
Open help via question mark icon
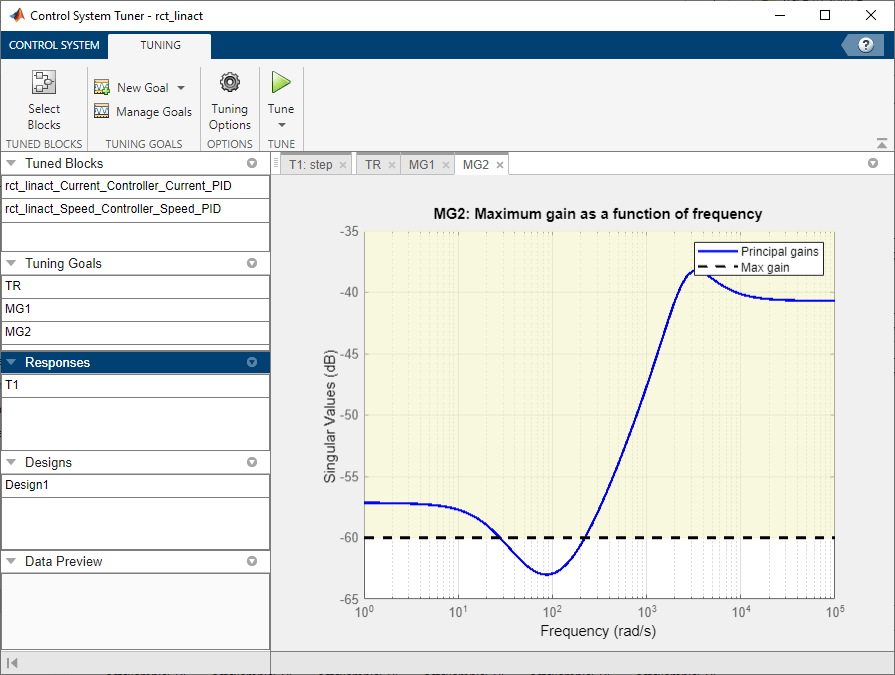coord(865,45)
